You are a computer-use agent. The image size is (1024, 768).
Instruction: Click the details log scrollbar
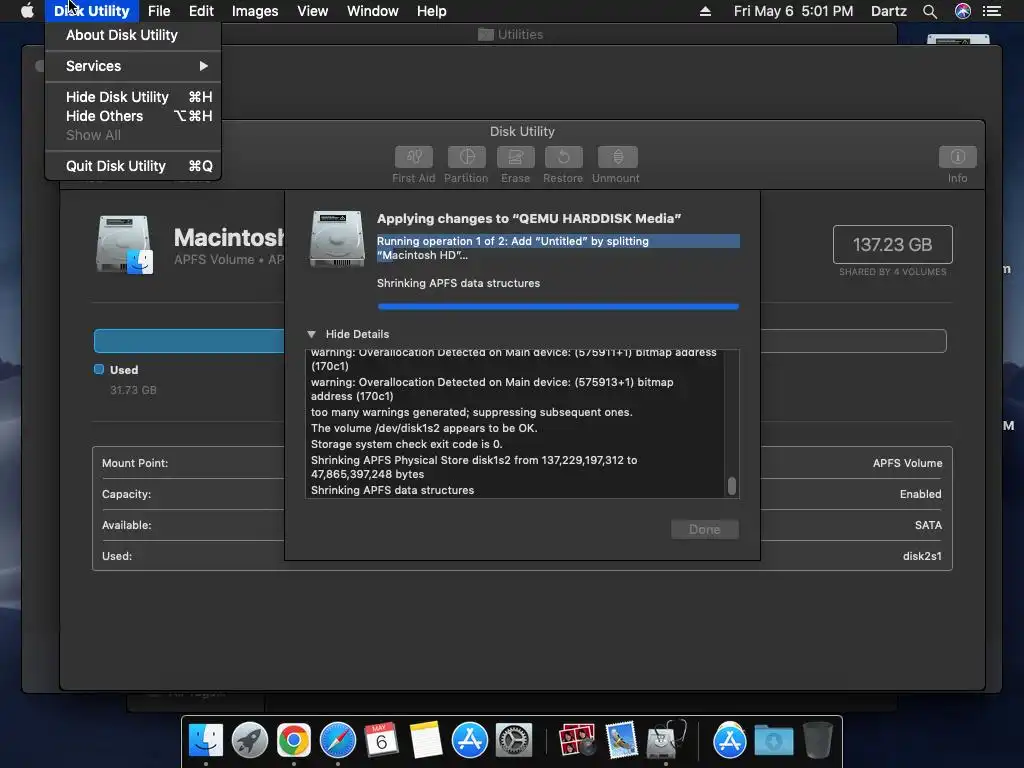(x=731, y=486)
